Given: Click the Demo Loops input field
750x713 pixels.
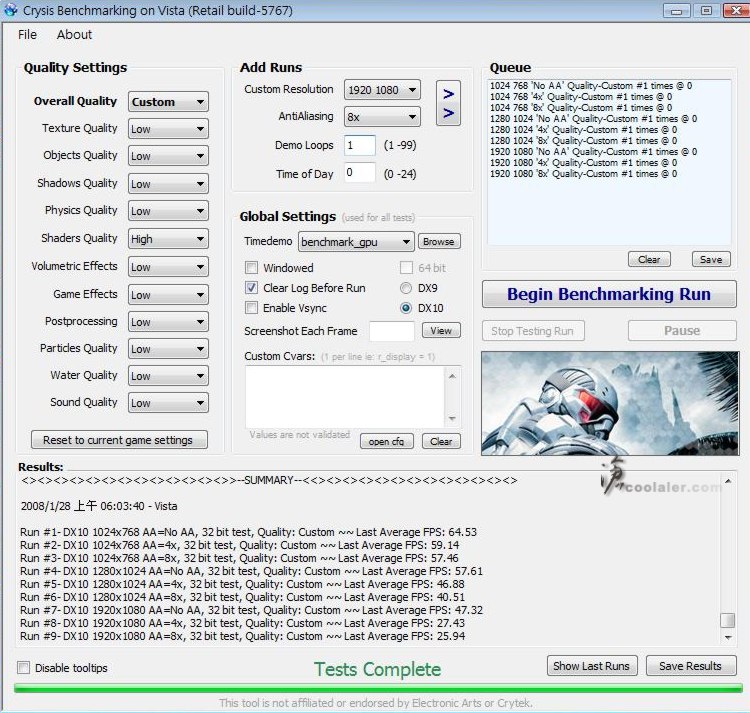Looking at the screenshot, I should tap(360, 145).
